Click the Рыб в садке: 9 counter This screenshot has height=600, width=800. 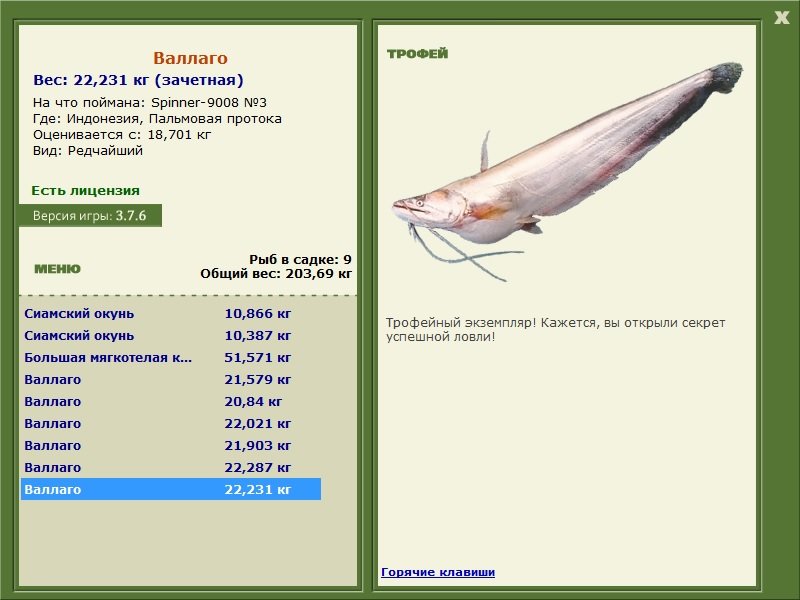click(x=301, y=259)
